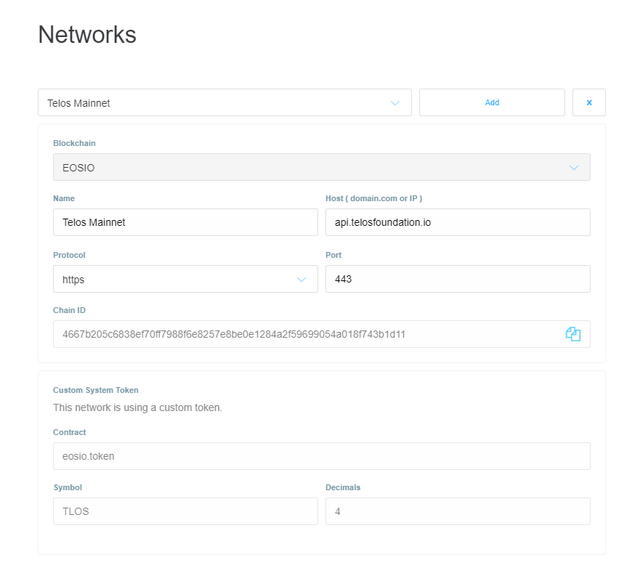Image resolution: width=640 pixels, height=573 pixels.
Task: Click the Host ( domain.com or IP ) label
Action: tap(374, 198)
